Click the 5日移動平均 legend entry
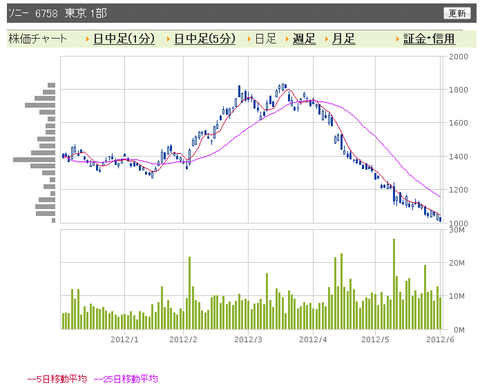The width and height of the screenshot is (480, 385). [57, 379]
